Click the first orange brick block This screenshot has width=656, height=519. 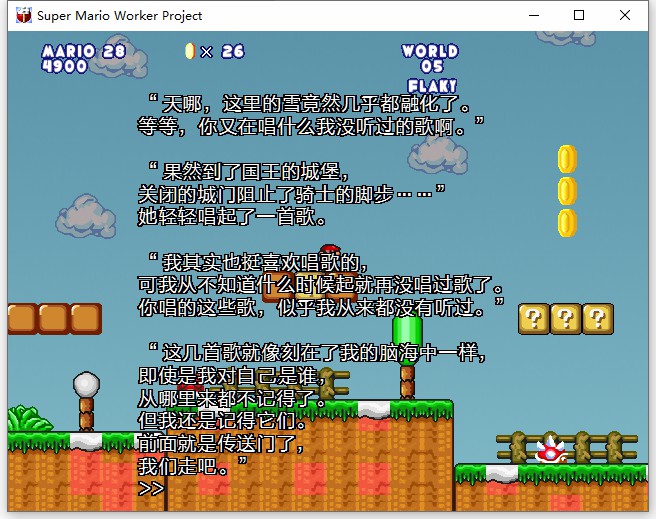[x=21, y=319]
